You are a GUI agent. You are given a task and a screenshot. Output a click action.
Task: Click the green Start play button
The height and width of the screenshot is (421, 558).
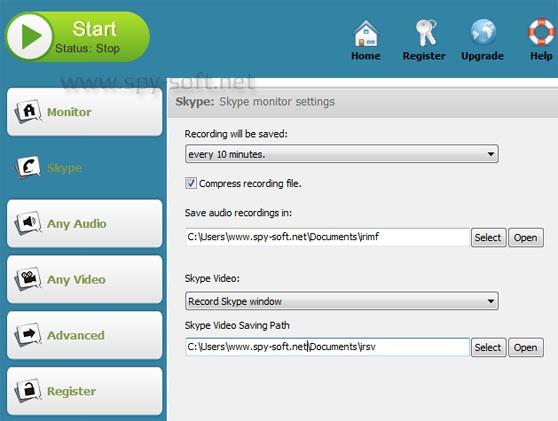(30, 36)
